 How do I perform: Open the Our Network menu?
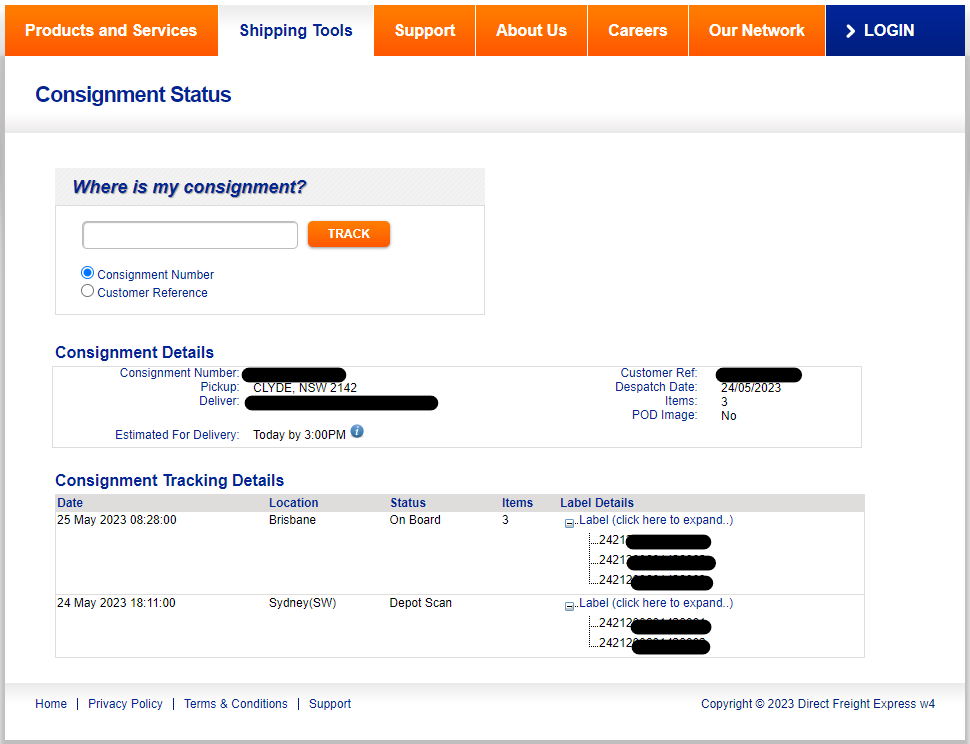[756, 31]
